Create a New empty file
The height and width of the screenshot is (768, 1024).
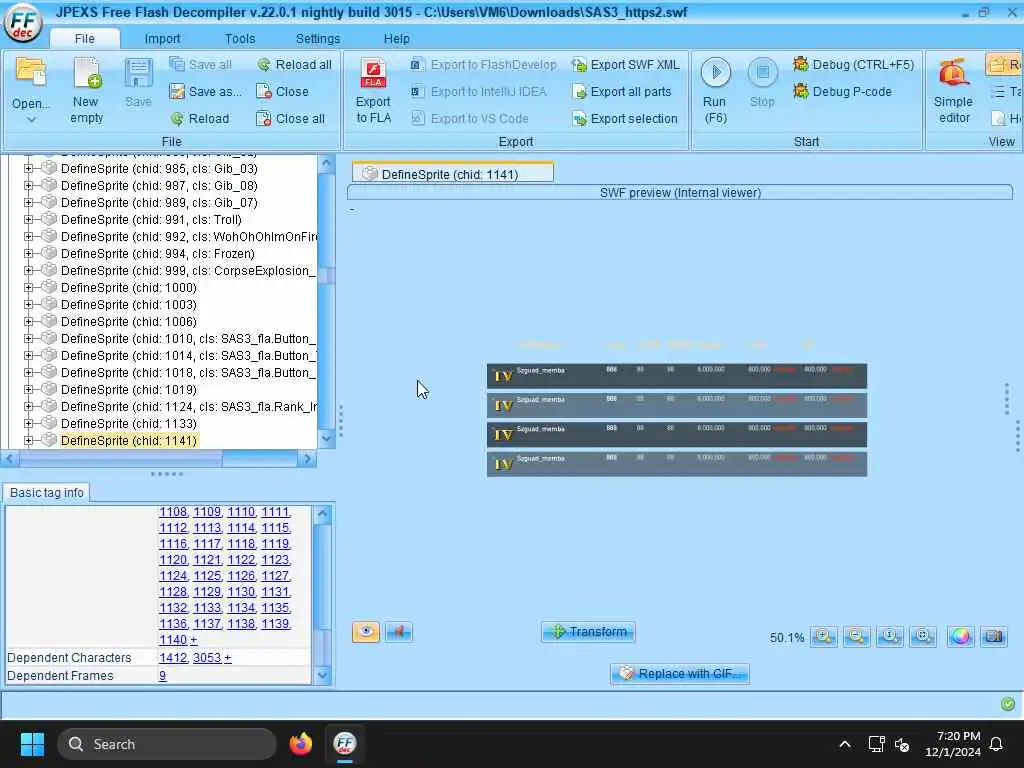pos(86,90)
